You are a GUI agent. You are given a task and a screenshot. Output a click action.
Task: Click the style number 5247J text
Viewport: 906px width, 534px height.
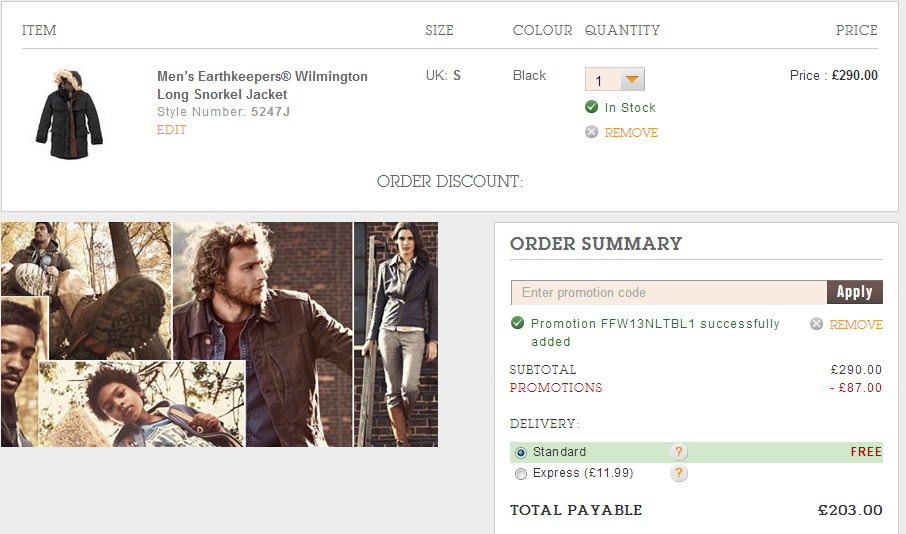point(270,112)
